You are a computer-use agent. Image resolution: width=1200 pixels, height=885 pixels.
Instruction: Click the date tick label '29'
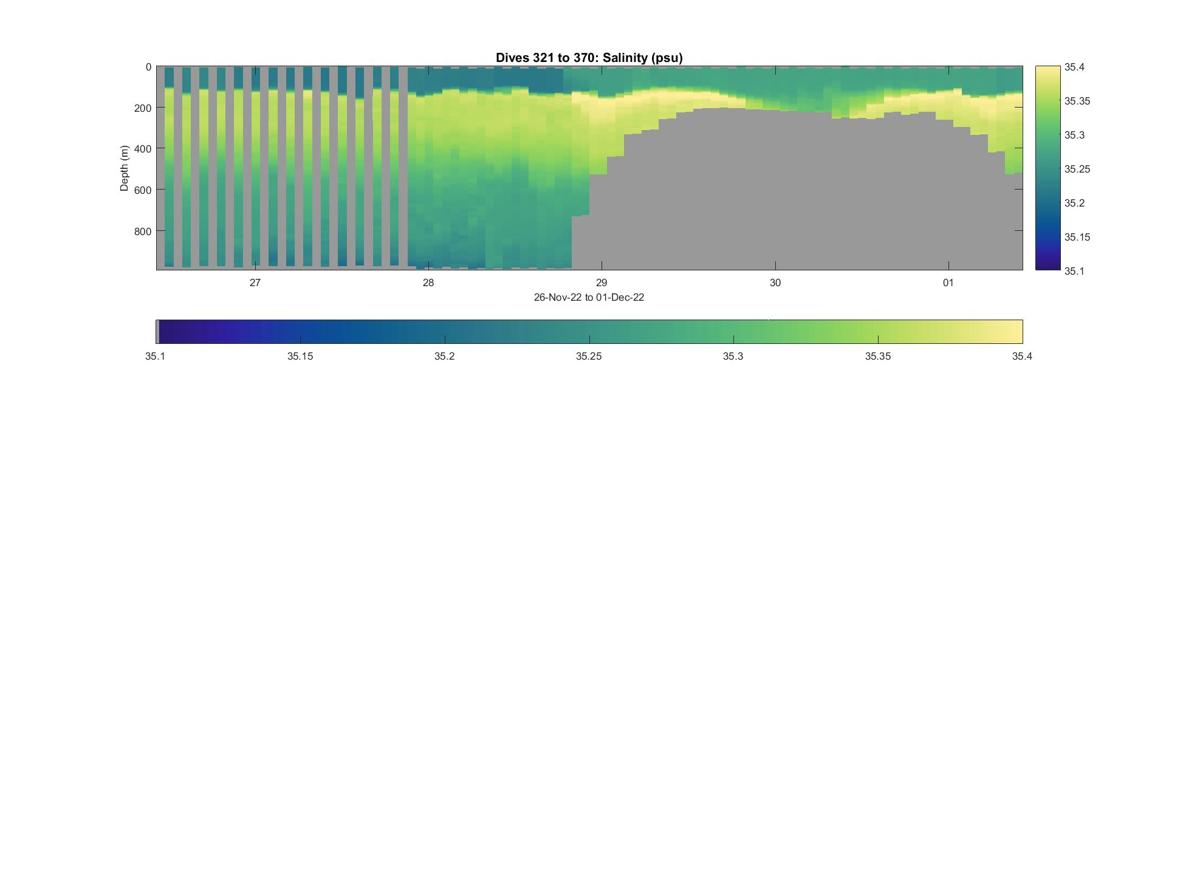click(601, 283)
